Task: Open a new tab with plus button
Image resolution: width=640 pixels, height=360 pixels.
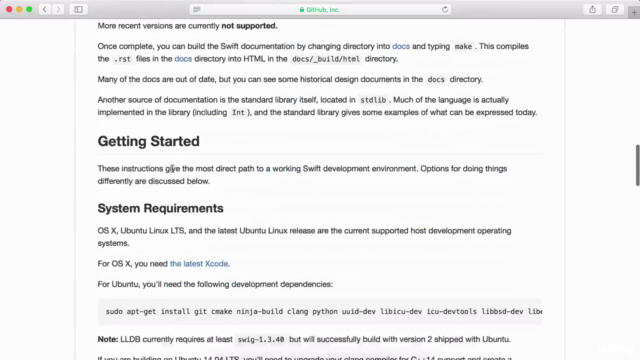Action: tap(634, 13)
